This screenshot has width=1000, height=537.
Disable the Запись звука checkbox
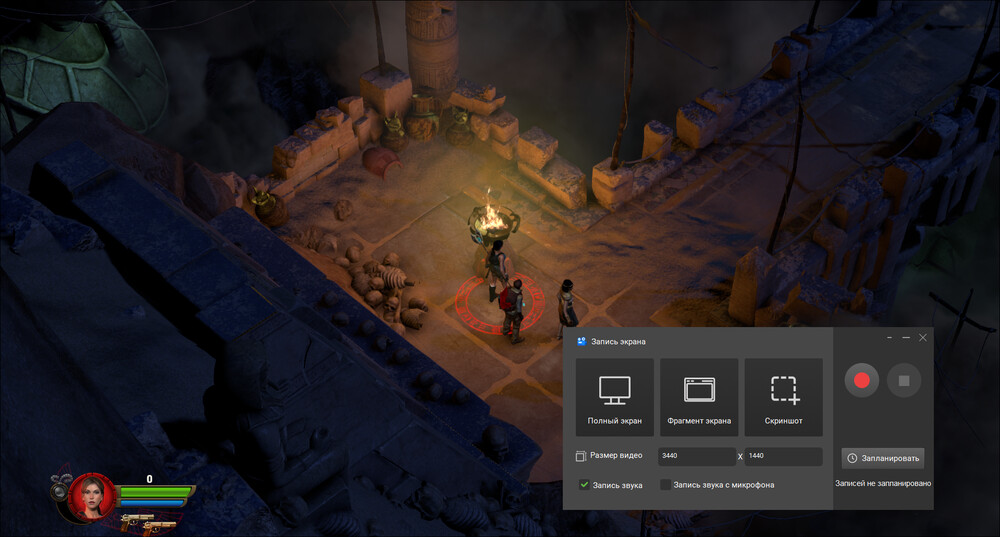pos(584,485)
